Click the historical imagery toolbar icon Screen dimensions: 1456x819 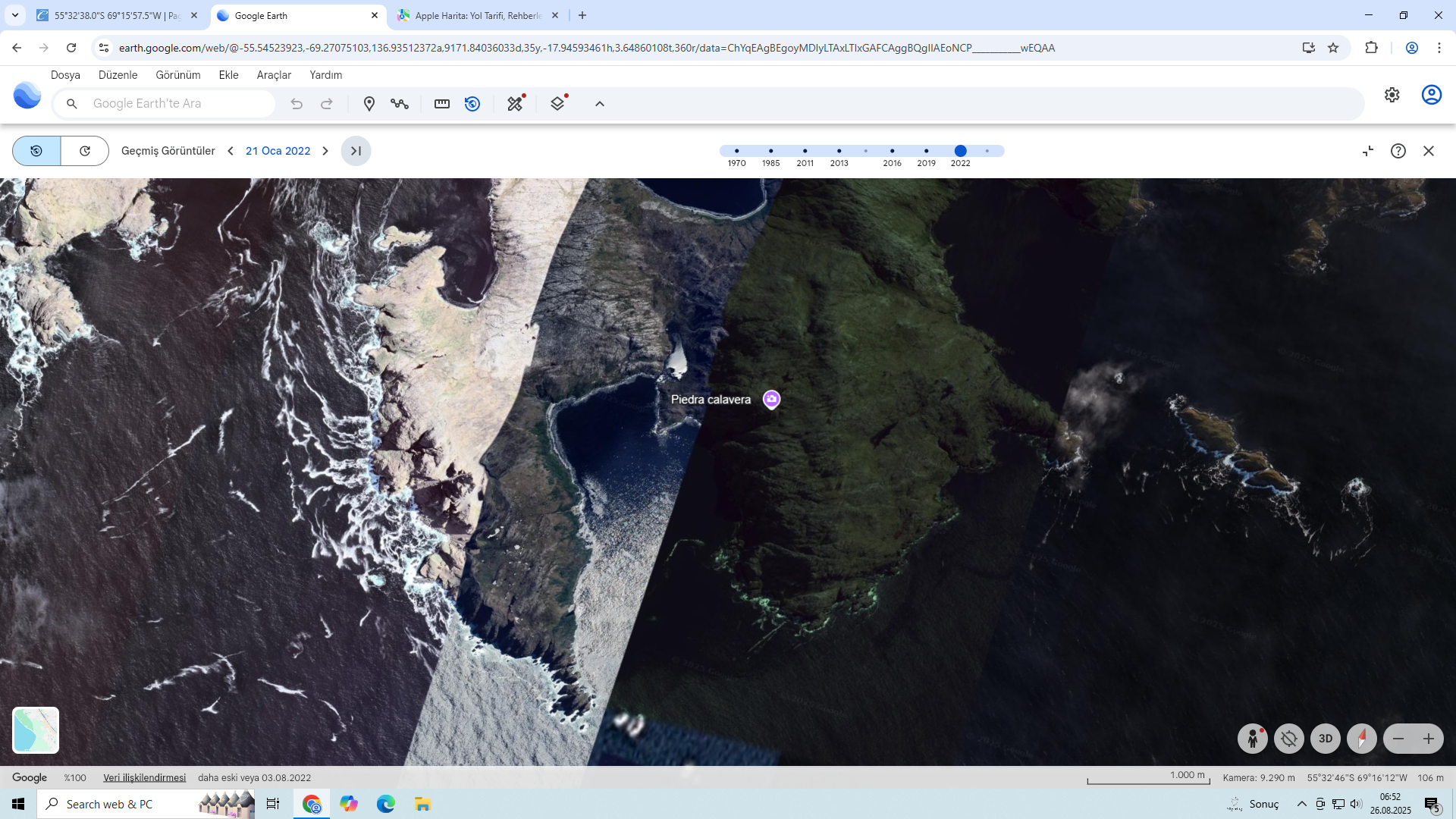(x=472, y=104)
